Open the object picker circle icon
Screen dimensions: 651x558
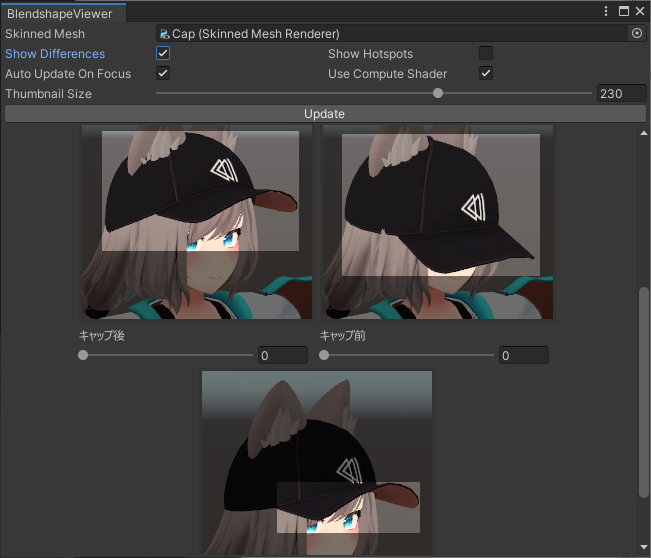point(636,33)
